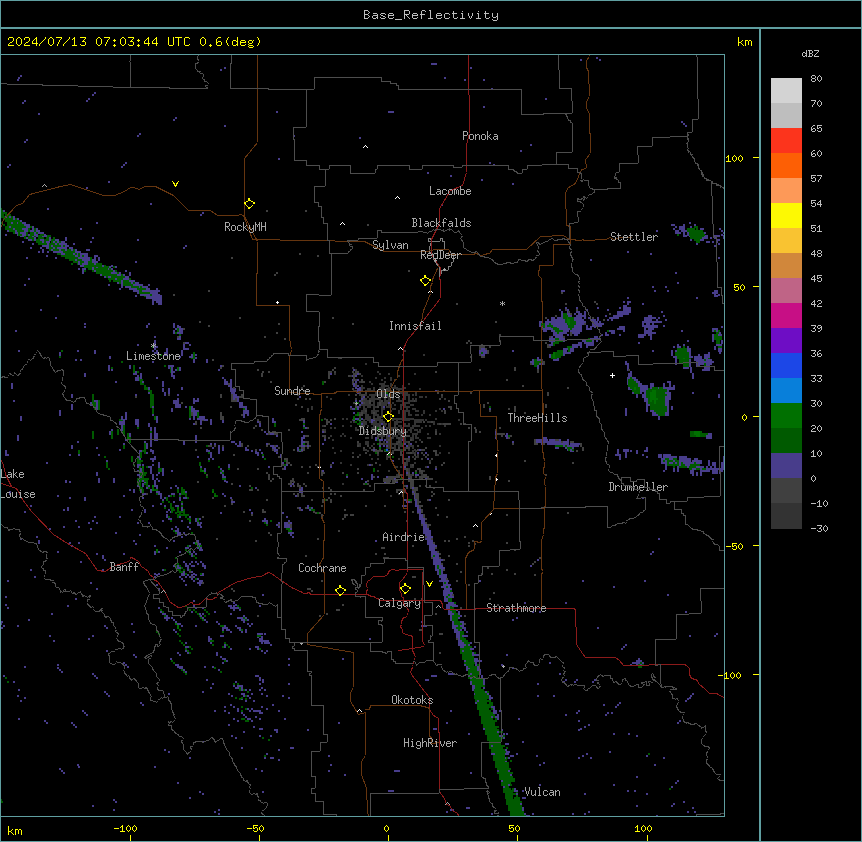
Task: Click the Didsbury town label
Action: (383, 431)
